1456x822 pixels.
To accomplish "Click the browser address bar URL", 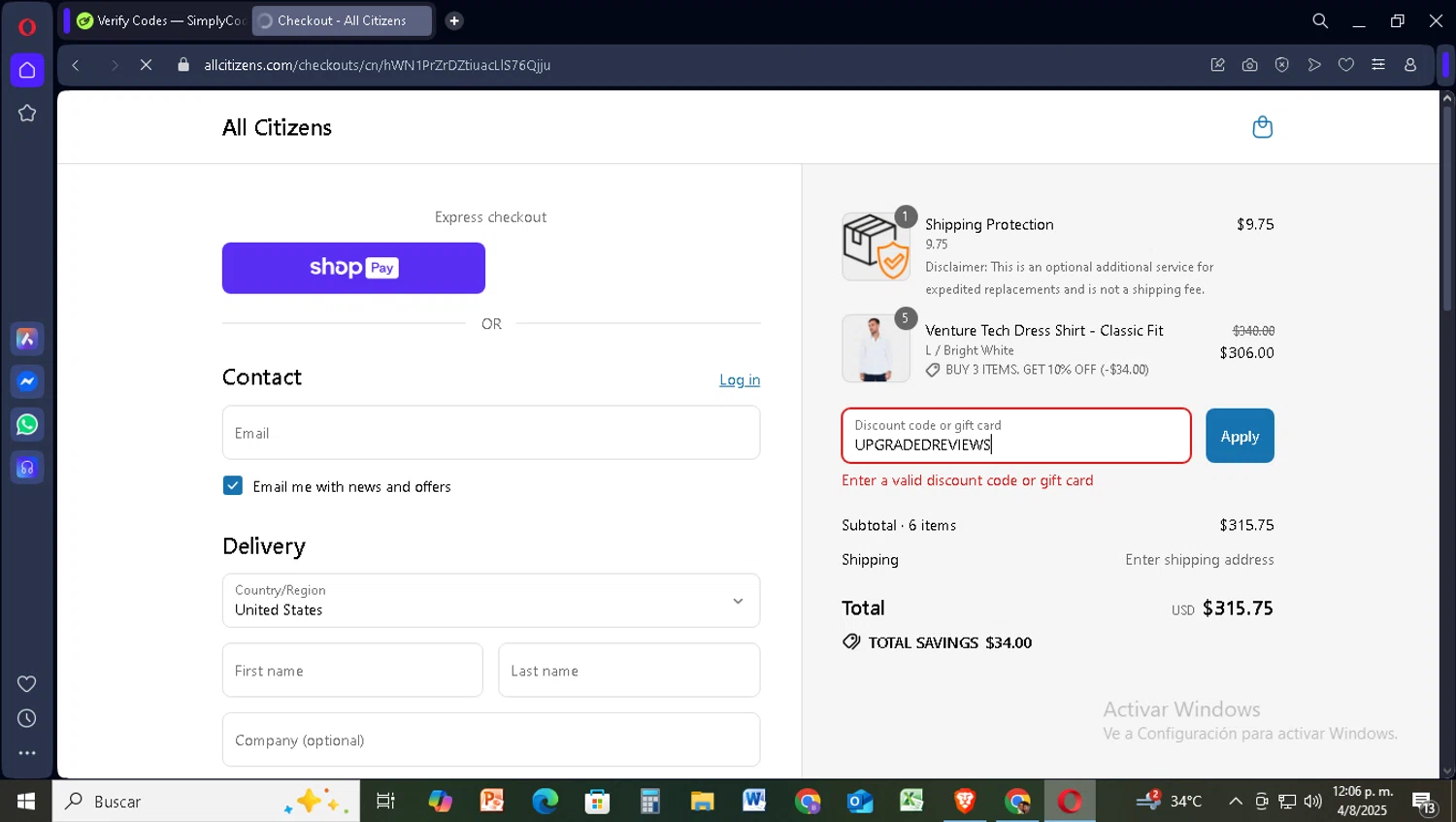I will pos(378,65).
